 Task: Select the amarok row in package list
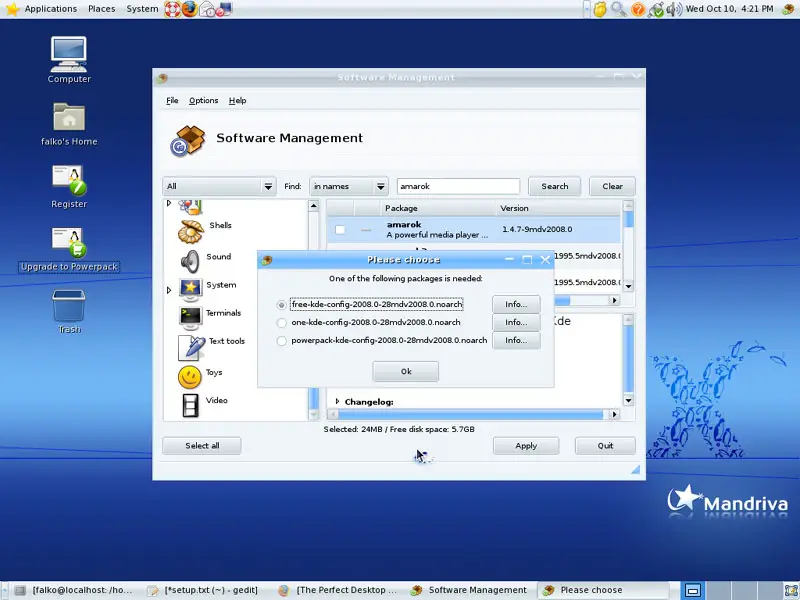tap(473, 230)
